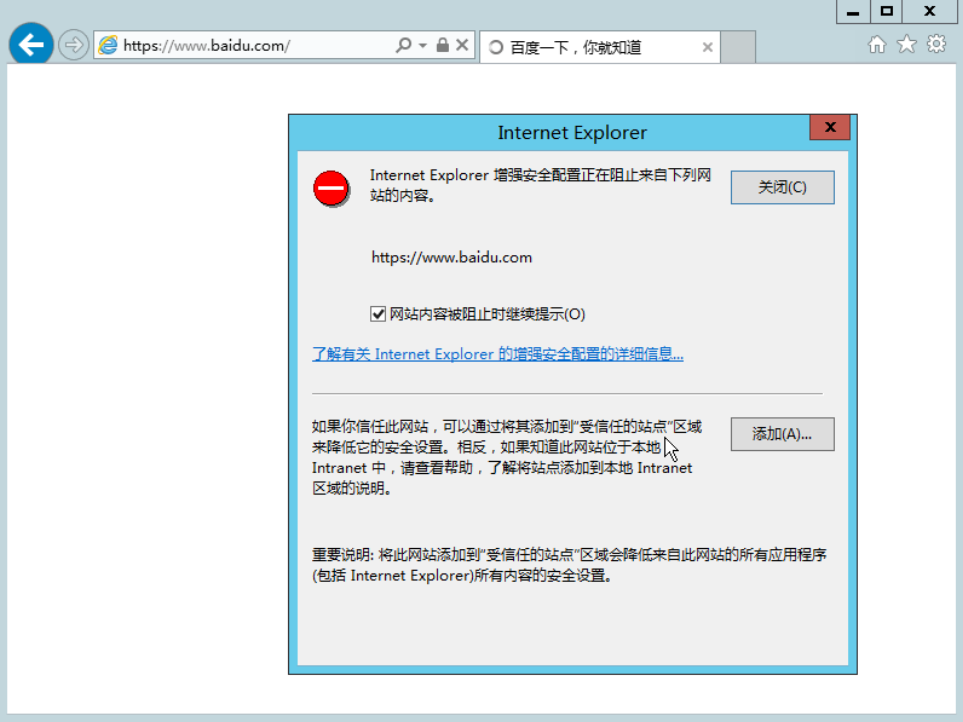Click the 关闭(C) button
This screenshot has width=963, height=722.
[782, 187]
